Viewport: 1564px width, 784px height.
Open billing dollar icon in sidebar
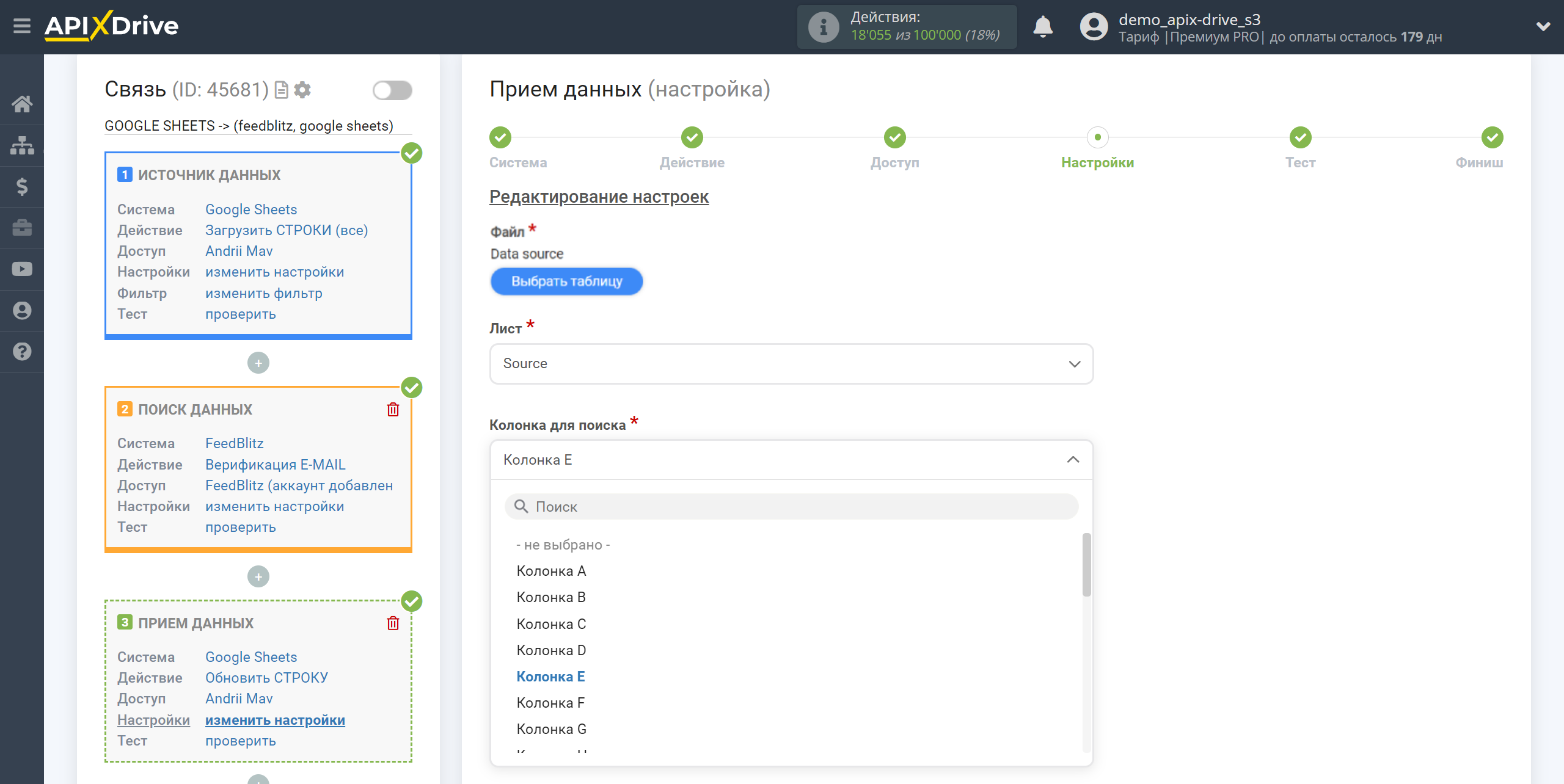coord(22,186)
